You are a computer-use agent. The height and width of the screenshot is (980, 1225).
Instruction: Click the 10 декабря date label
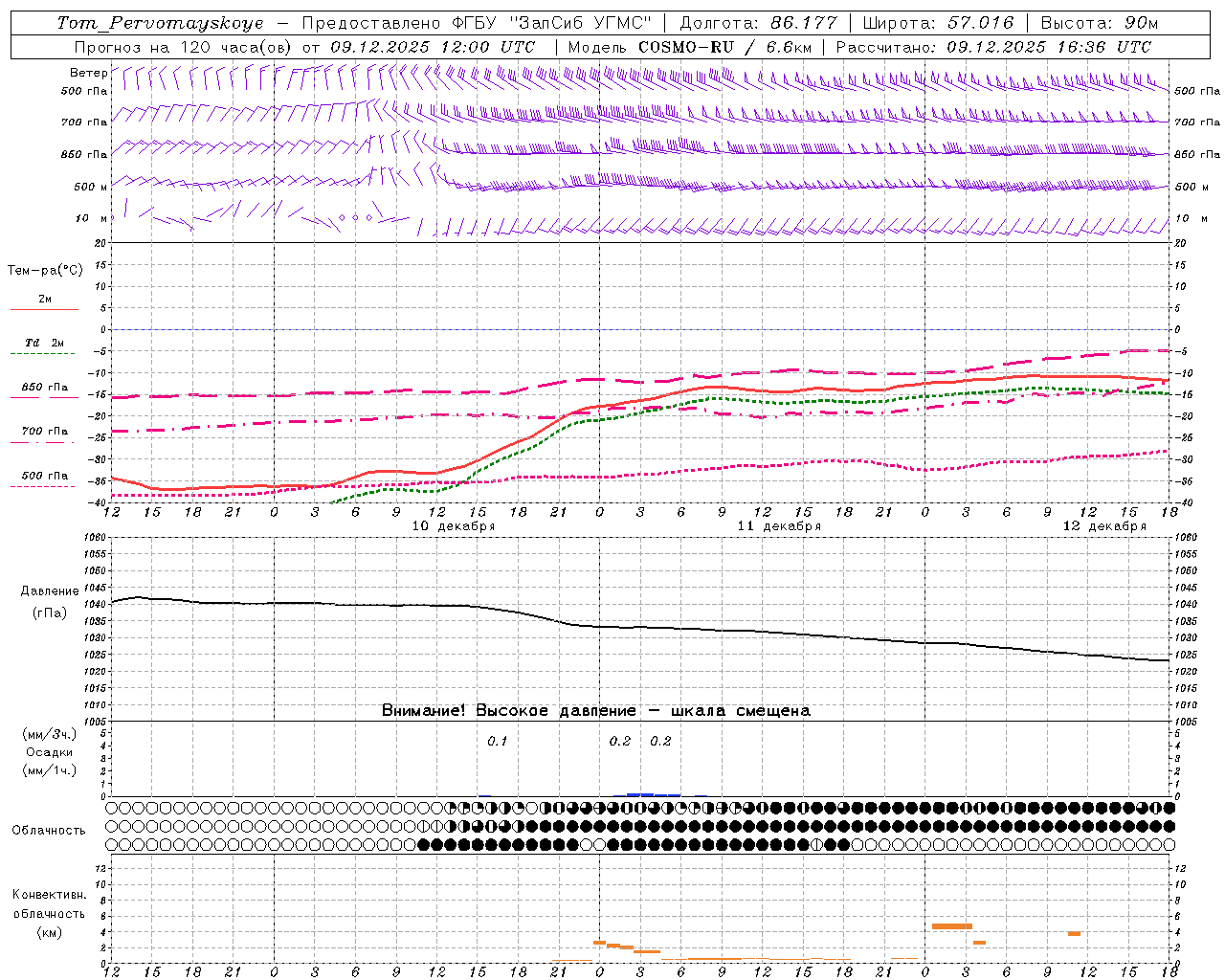point(453,526)
